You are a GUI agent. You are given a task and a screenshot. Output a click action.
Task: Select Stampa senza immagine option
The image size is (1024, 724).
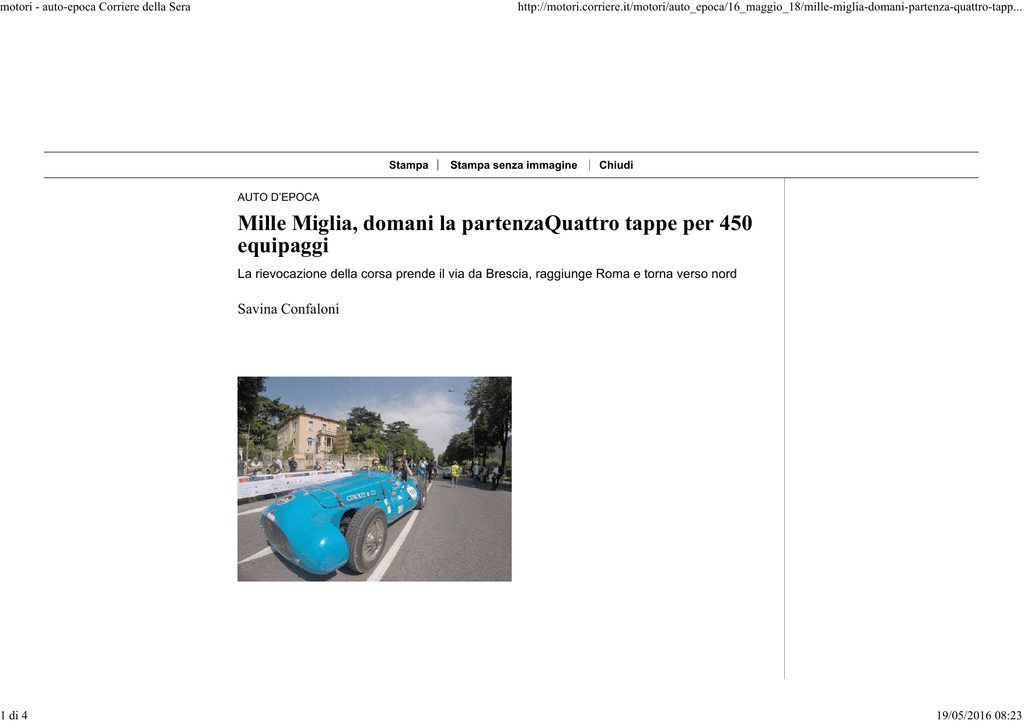pyautogui.click(x=513, y=165)
